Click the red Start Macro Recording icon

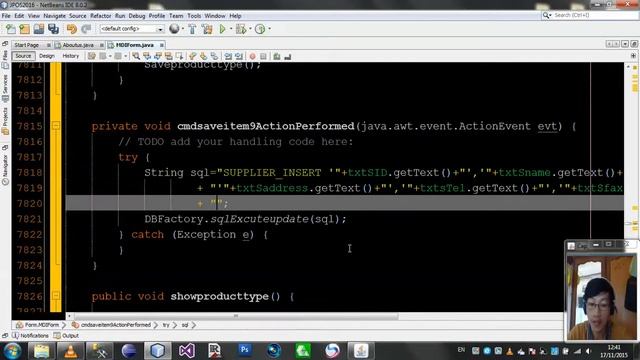pos(253,56)
